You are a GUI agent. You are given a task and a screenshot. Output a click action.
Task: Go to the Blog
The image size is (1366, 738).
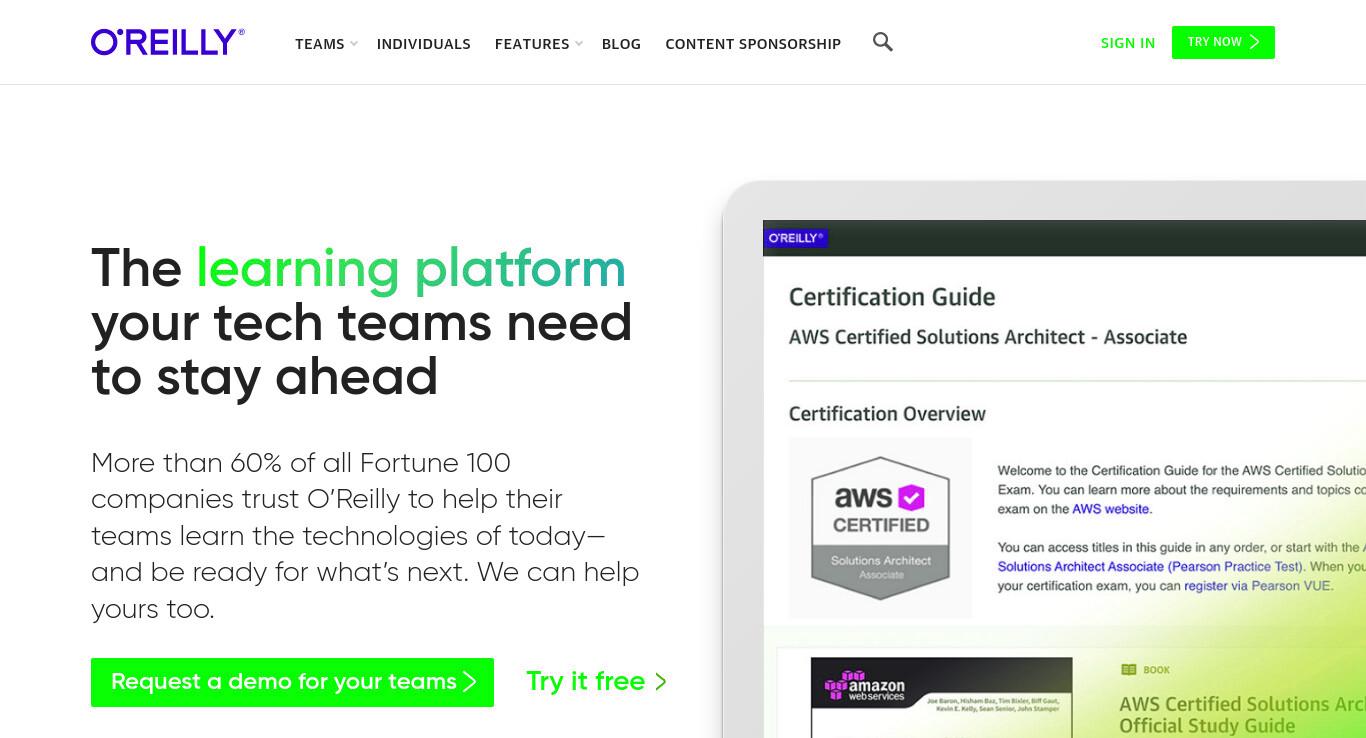tap(621, 44)
